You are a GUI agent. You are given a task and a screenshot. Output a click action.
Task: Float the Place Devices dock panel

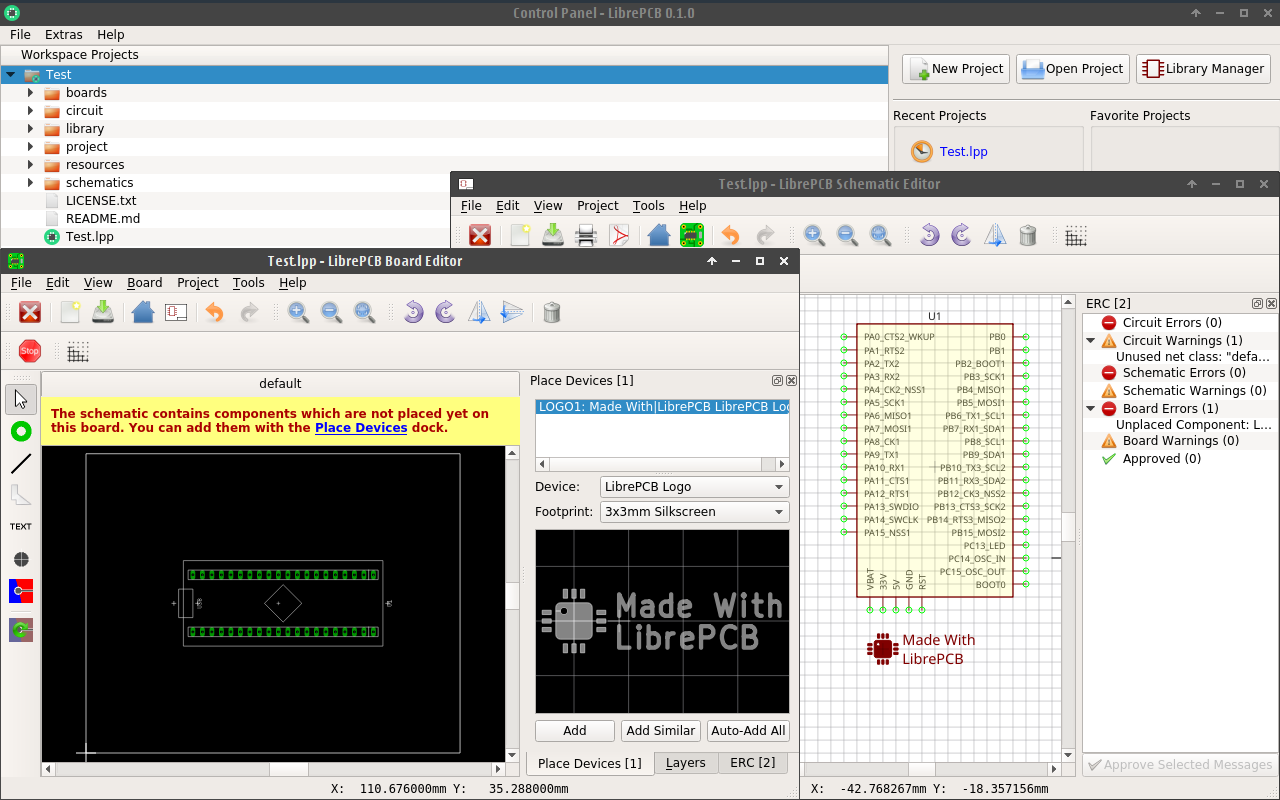[x=777, y=381]
